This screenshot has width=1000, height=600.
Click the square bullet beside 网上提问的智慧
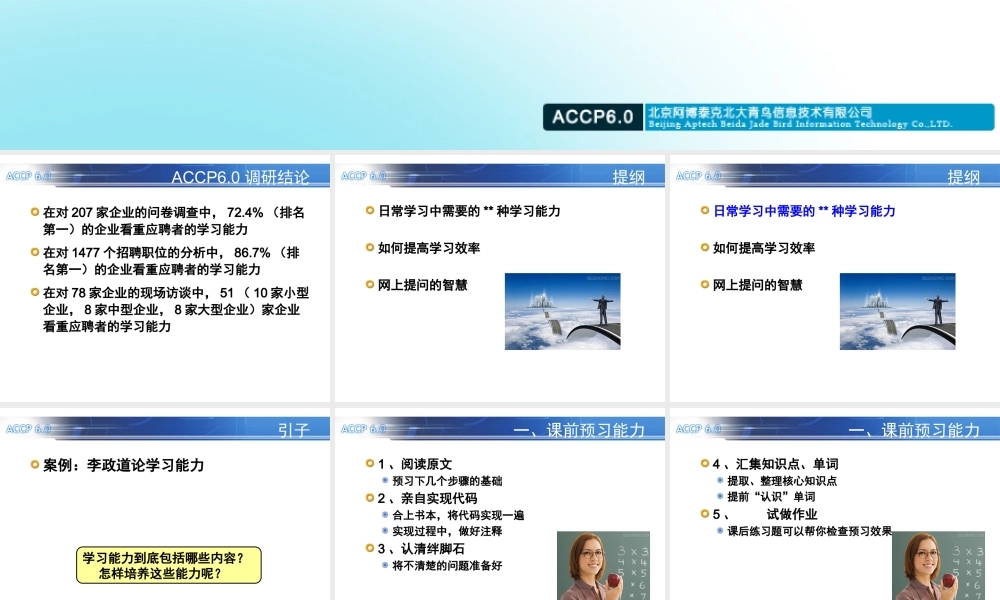(368, 285)
